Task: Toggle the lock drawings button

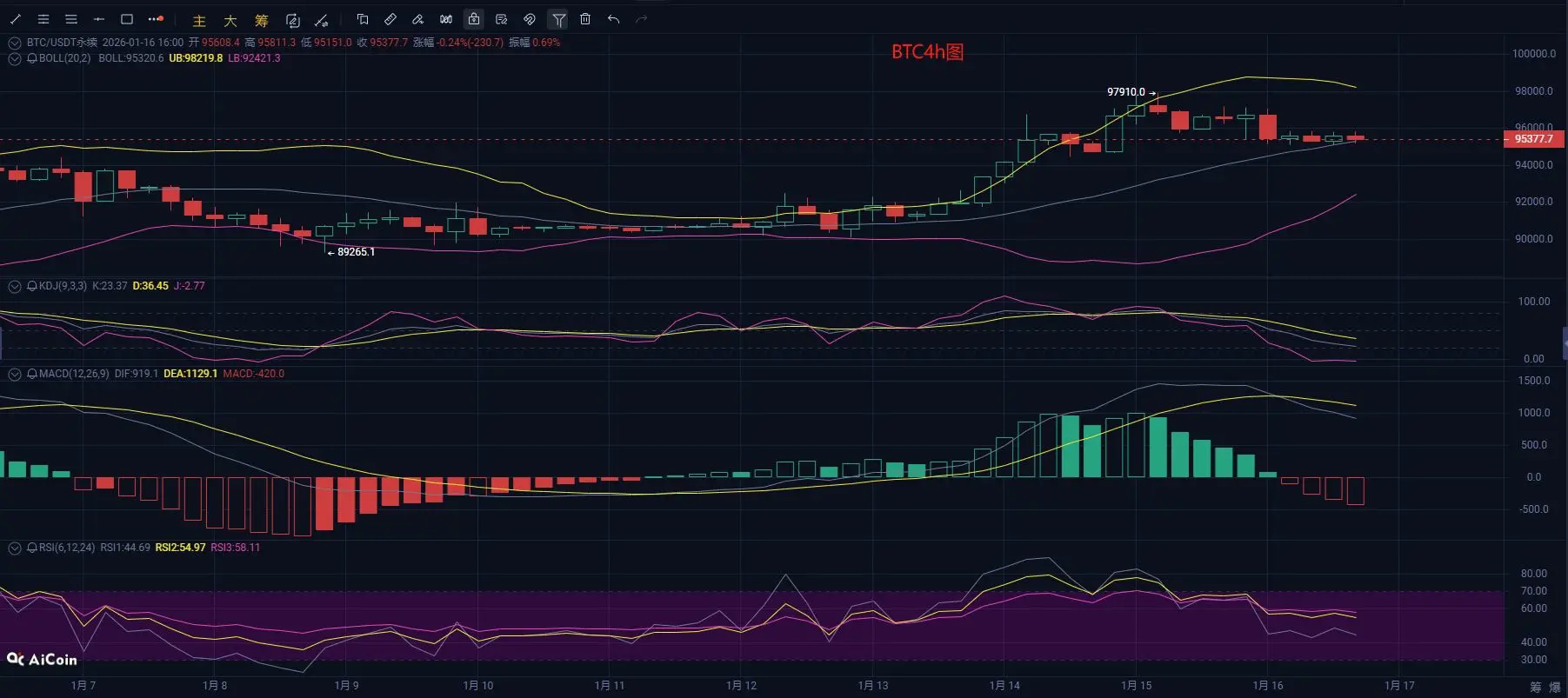Action: 474,19
